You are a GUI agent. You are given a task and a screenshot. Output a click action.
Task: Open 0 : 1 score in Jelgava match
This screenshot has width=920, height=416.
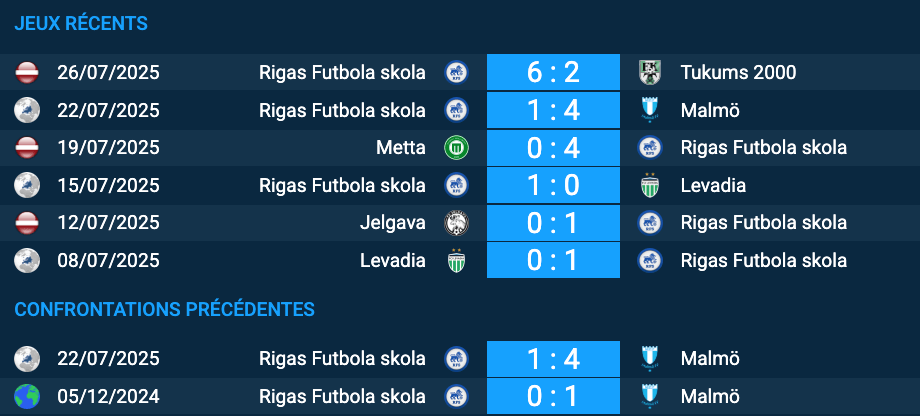click(553, 222)
